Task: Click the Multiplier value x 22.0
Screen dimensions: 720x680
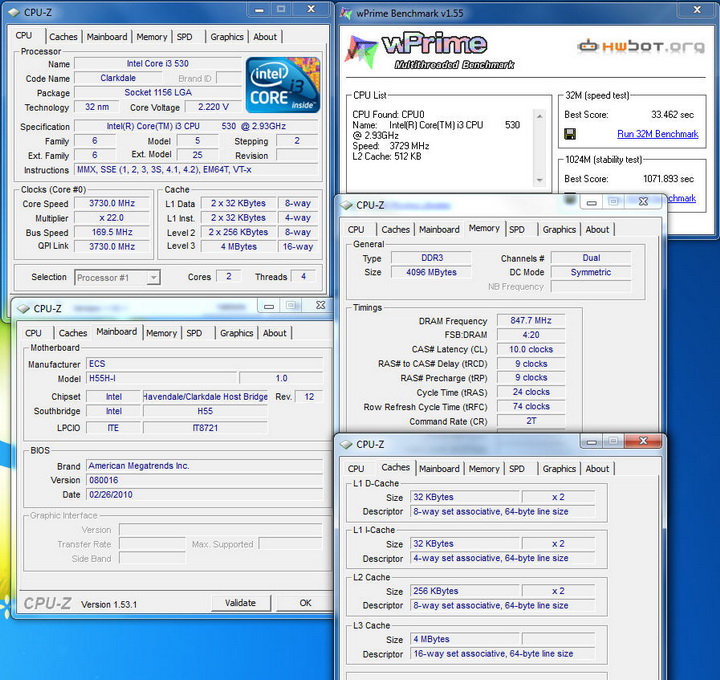Action: pos(112,218)
